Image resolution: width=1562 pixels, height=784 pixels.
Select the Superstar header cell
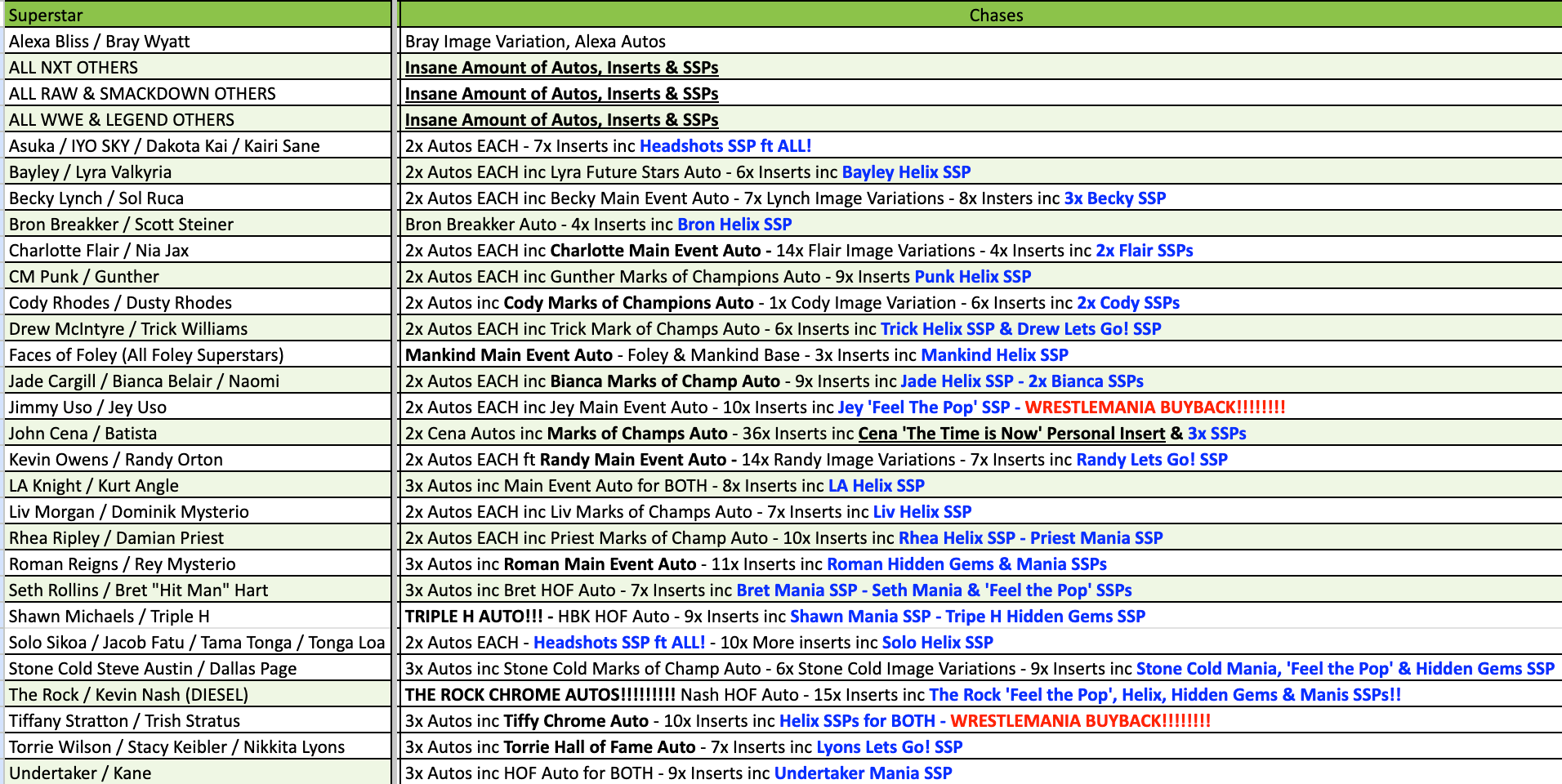point(198,15)
